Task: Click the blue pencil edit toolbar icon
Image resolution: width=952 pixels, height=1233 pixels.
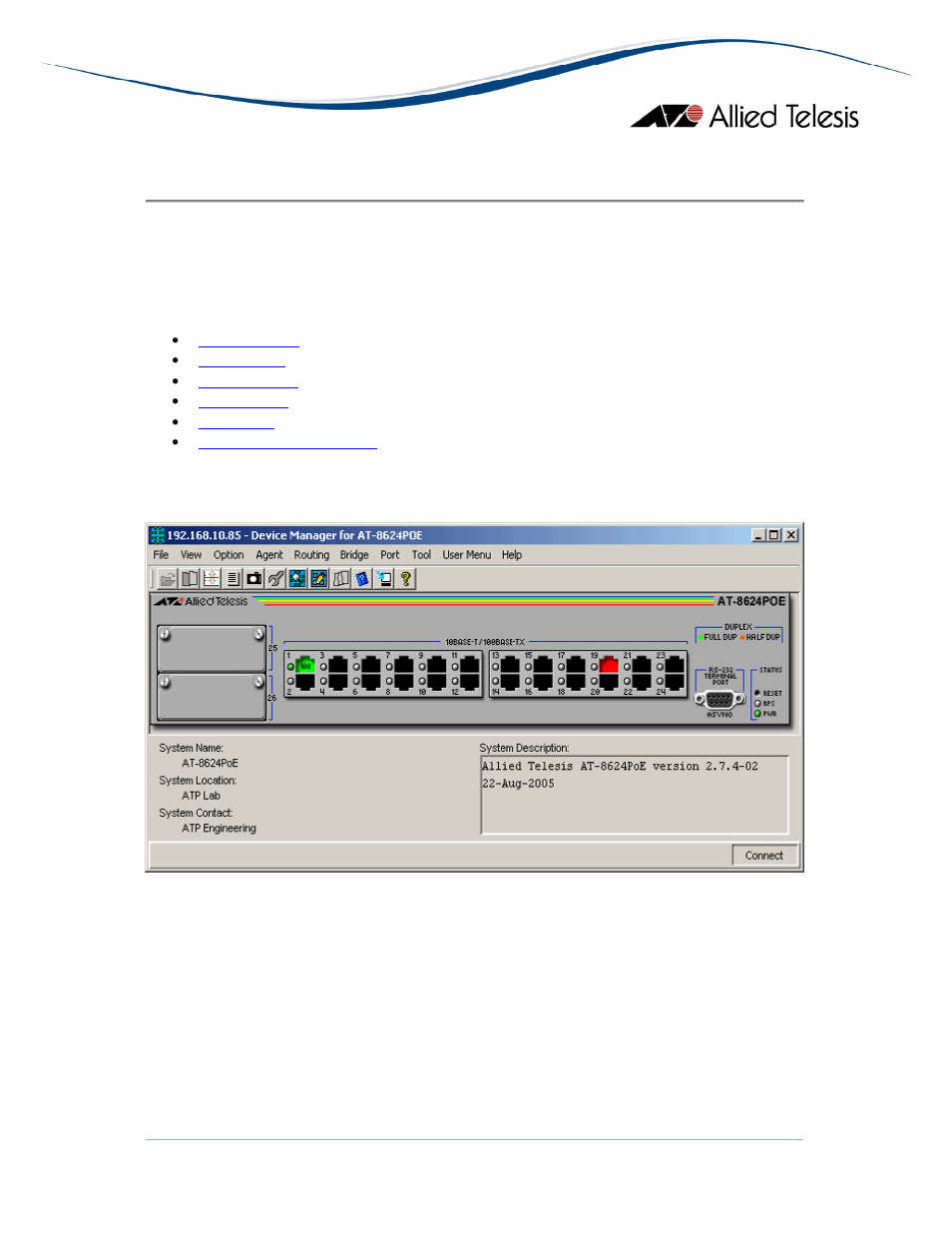Action: pos(319,578)
